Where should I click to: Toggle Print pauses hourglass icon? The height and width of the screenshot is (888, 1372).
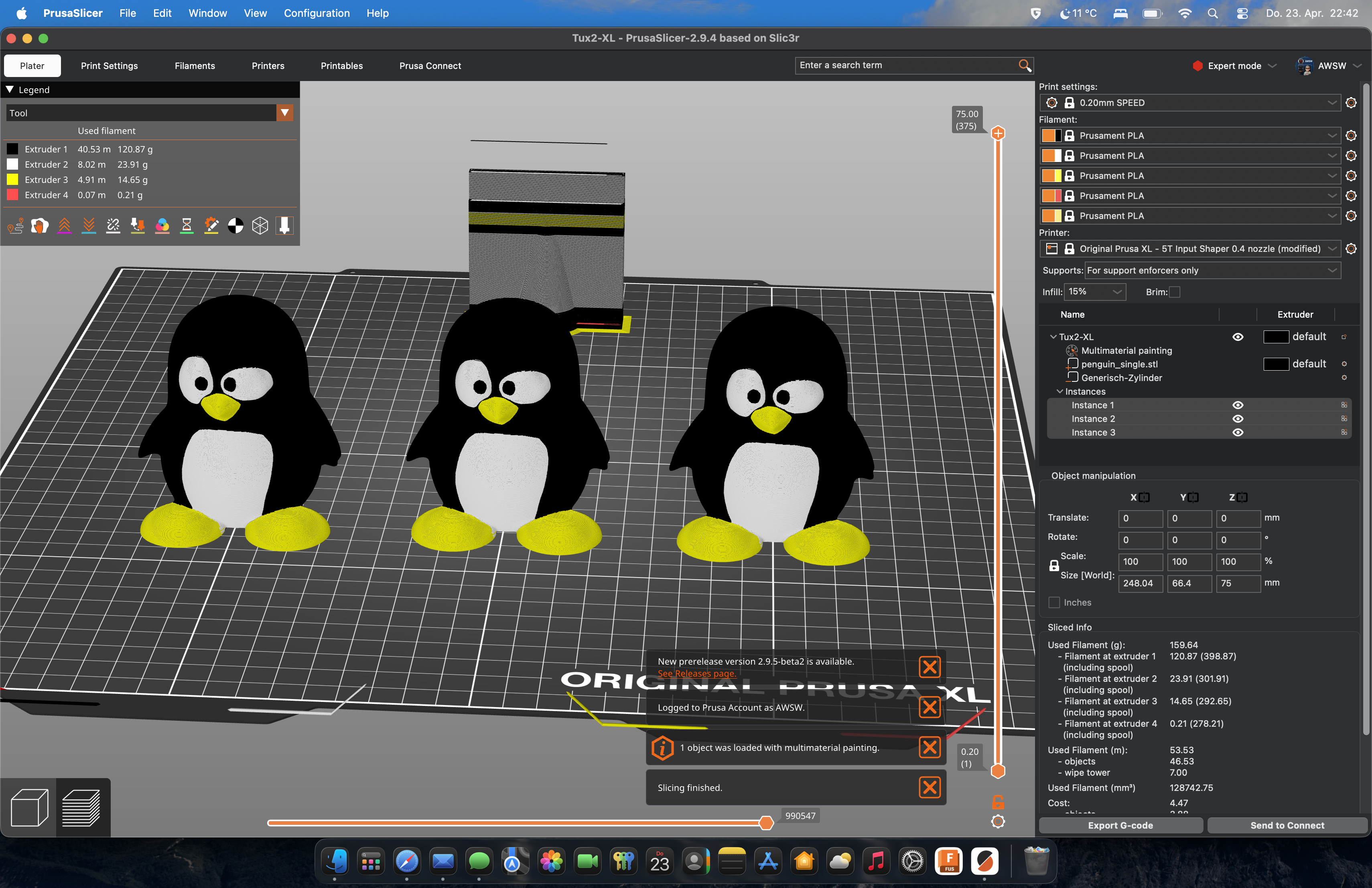[187, 226]
